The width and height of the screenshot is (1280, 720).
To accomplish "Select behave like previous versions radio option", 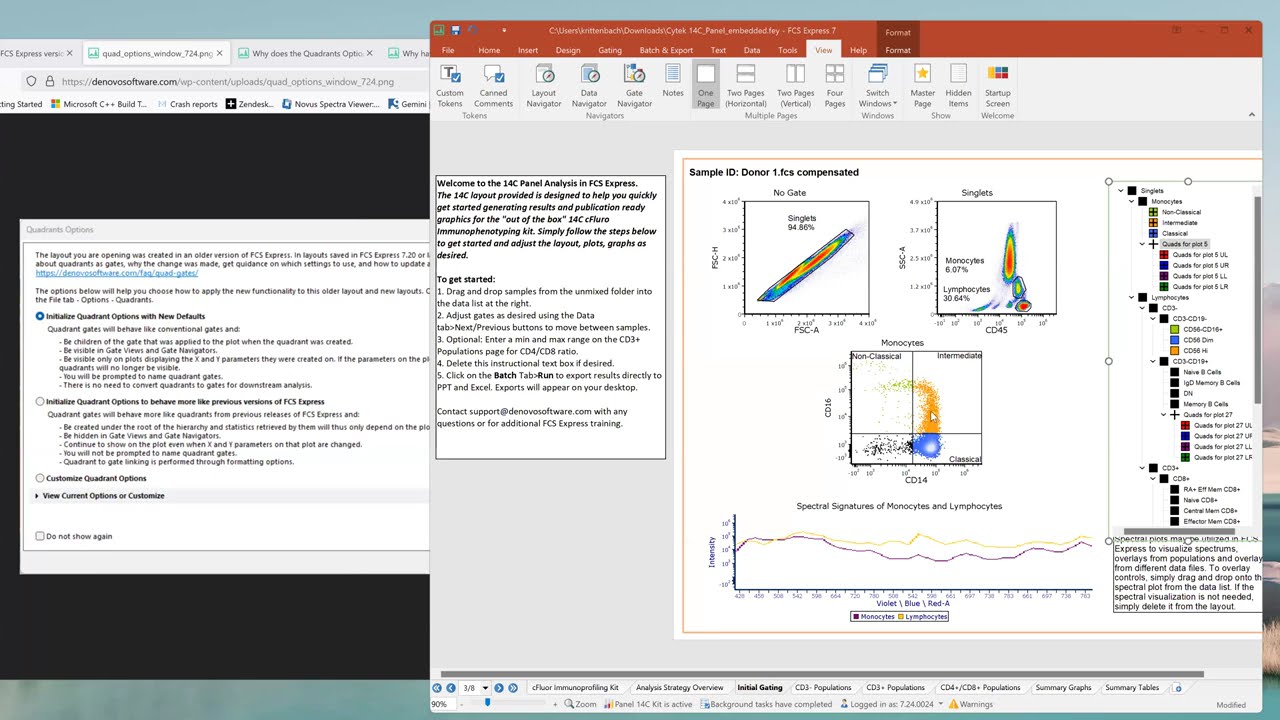I will tap(40, 402).
